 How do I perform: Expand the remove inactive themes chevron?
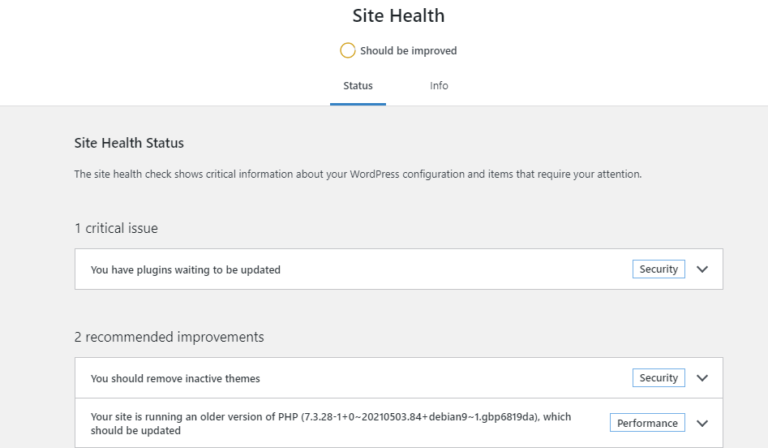click(702, 378)
